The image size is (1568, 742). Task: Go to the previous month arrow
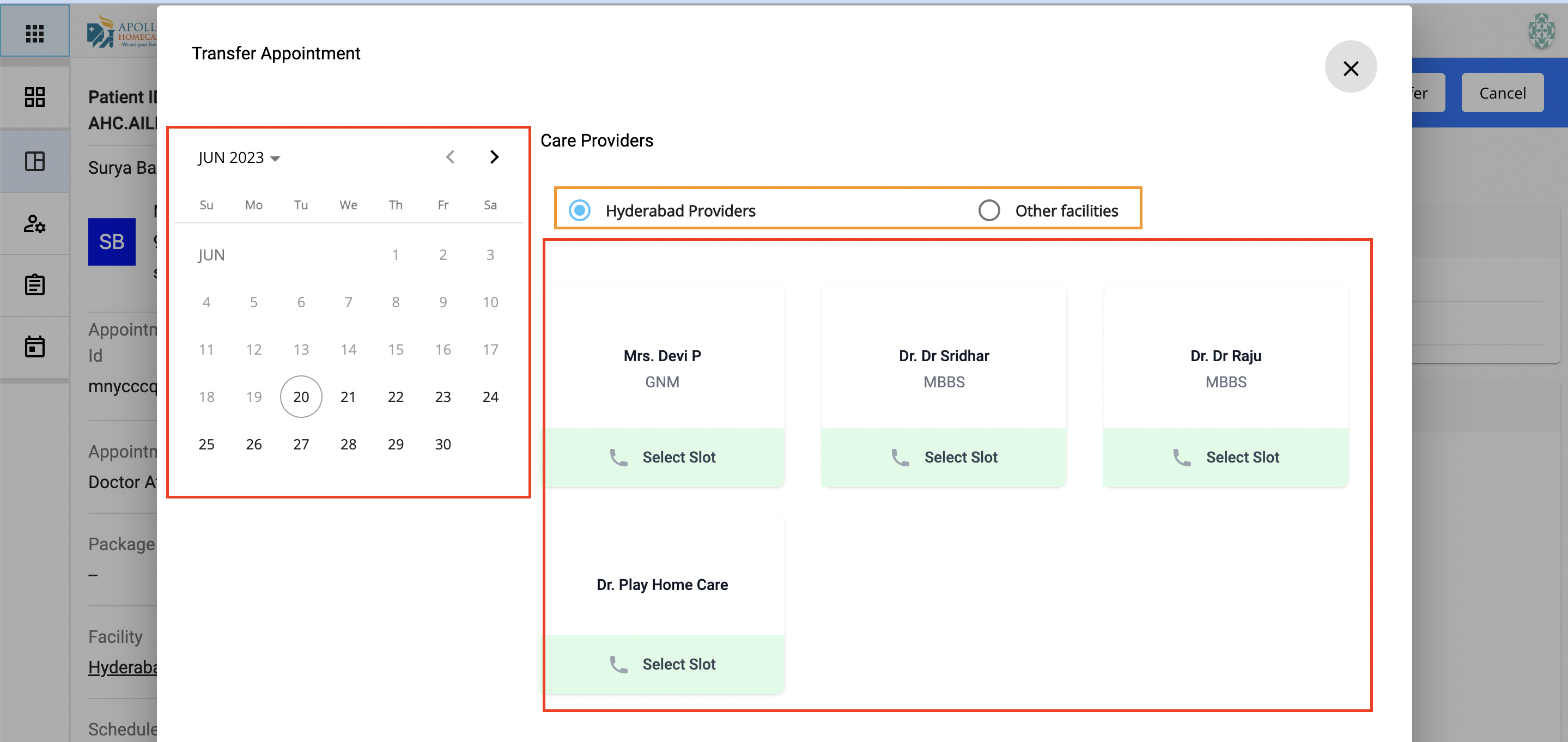pos(450,157)
